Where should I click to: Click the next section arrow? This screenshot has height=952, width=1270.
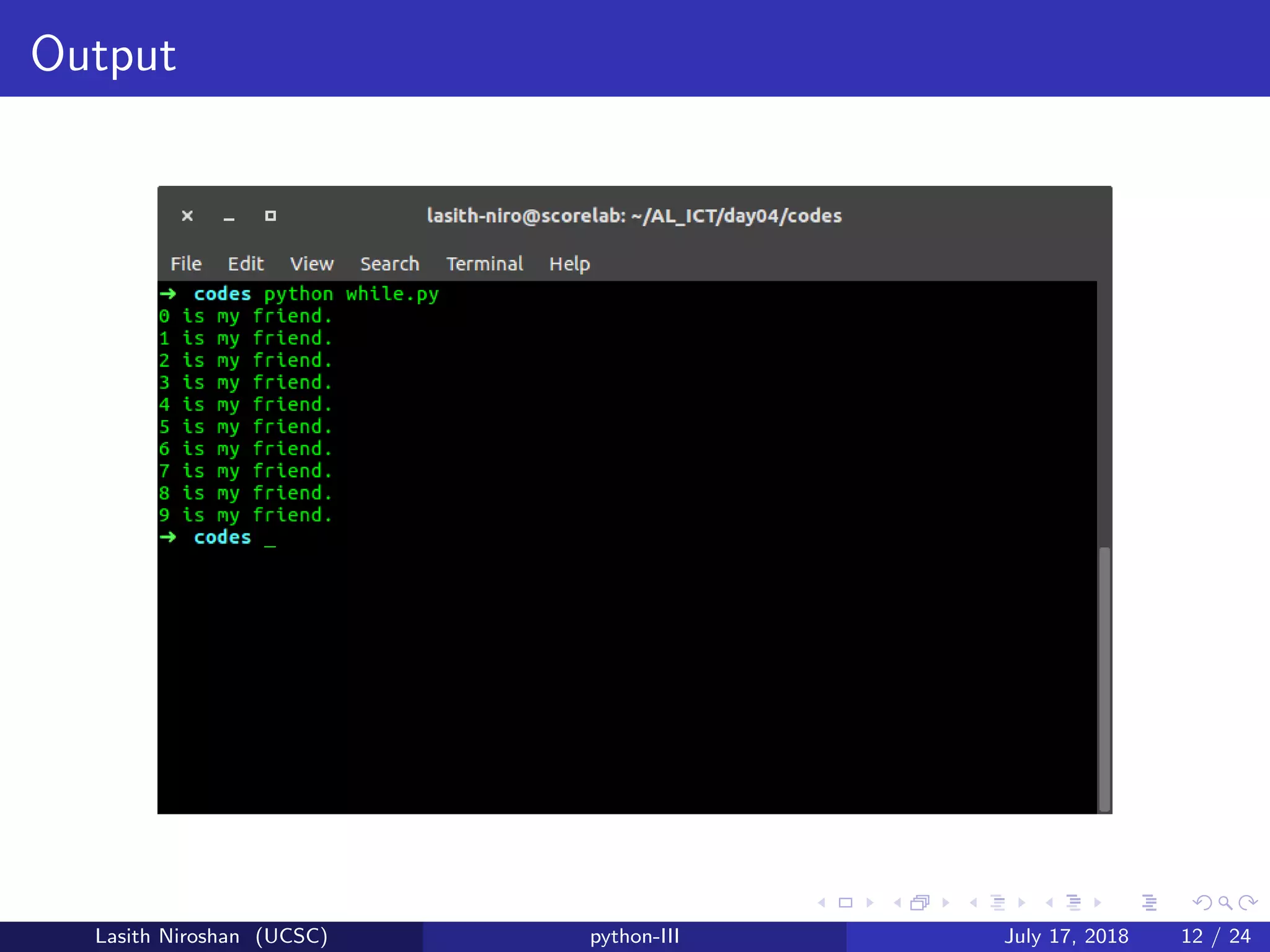coord(1098,903)
